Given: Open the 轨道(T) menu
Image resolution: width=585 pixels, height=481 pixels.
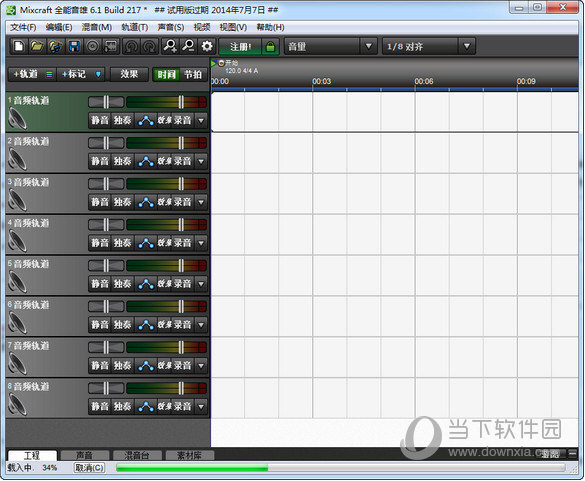Looking at the screenshot, I should pos(135,27).
